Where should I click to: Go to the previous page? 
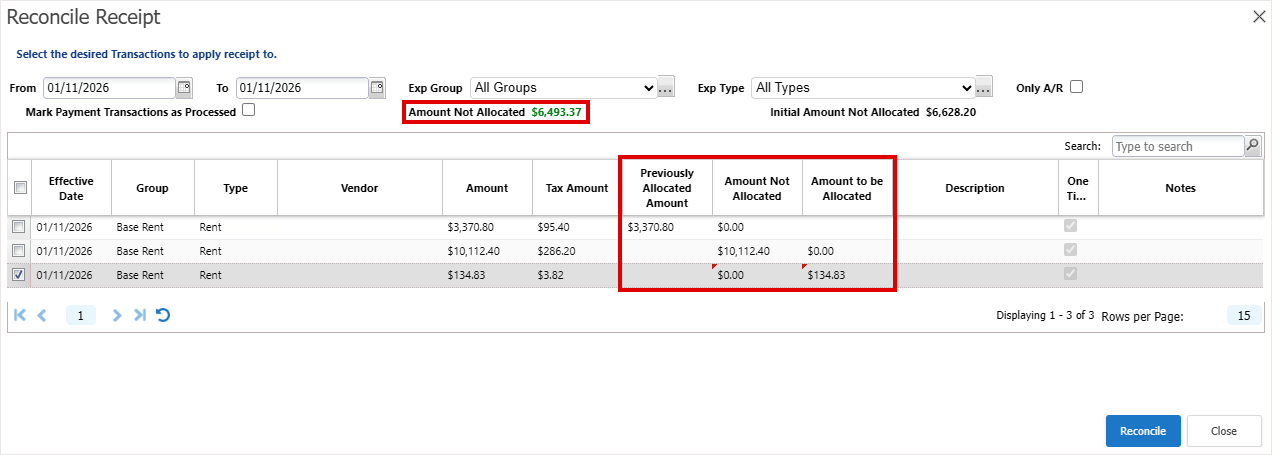click(42, 315)
